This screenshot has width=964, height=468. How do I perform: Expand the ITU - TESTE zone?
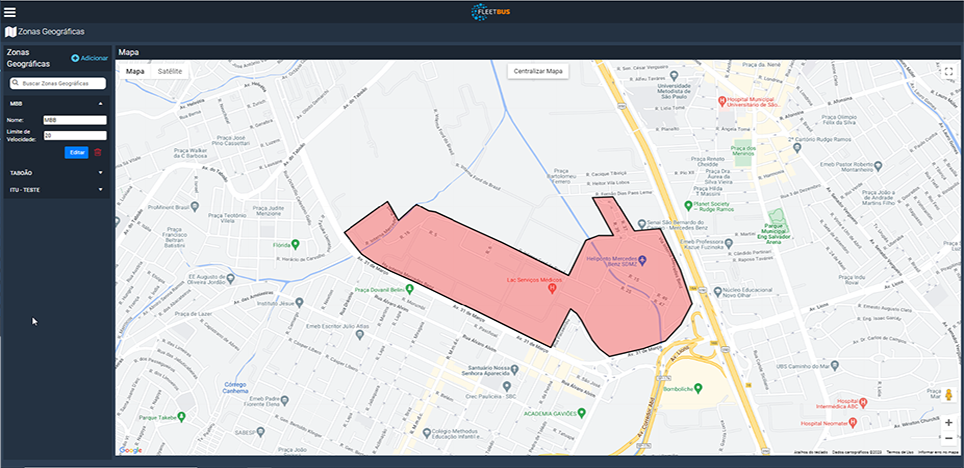click(100, 188)
